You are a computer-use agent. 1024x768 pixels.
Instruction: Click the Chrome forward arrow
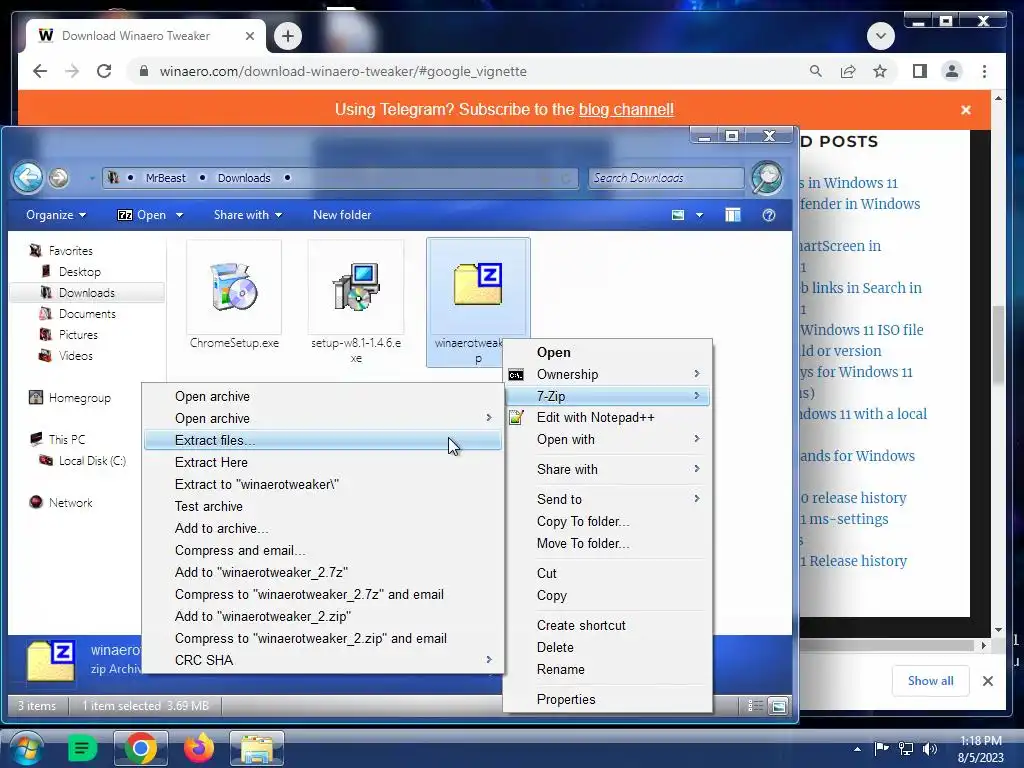pyautogui.click(x=72, y=71)
